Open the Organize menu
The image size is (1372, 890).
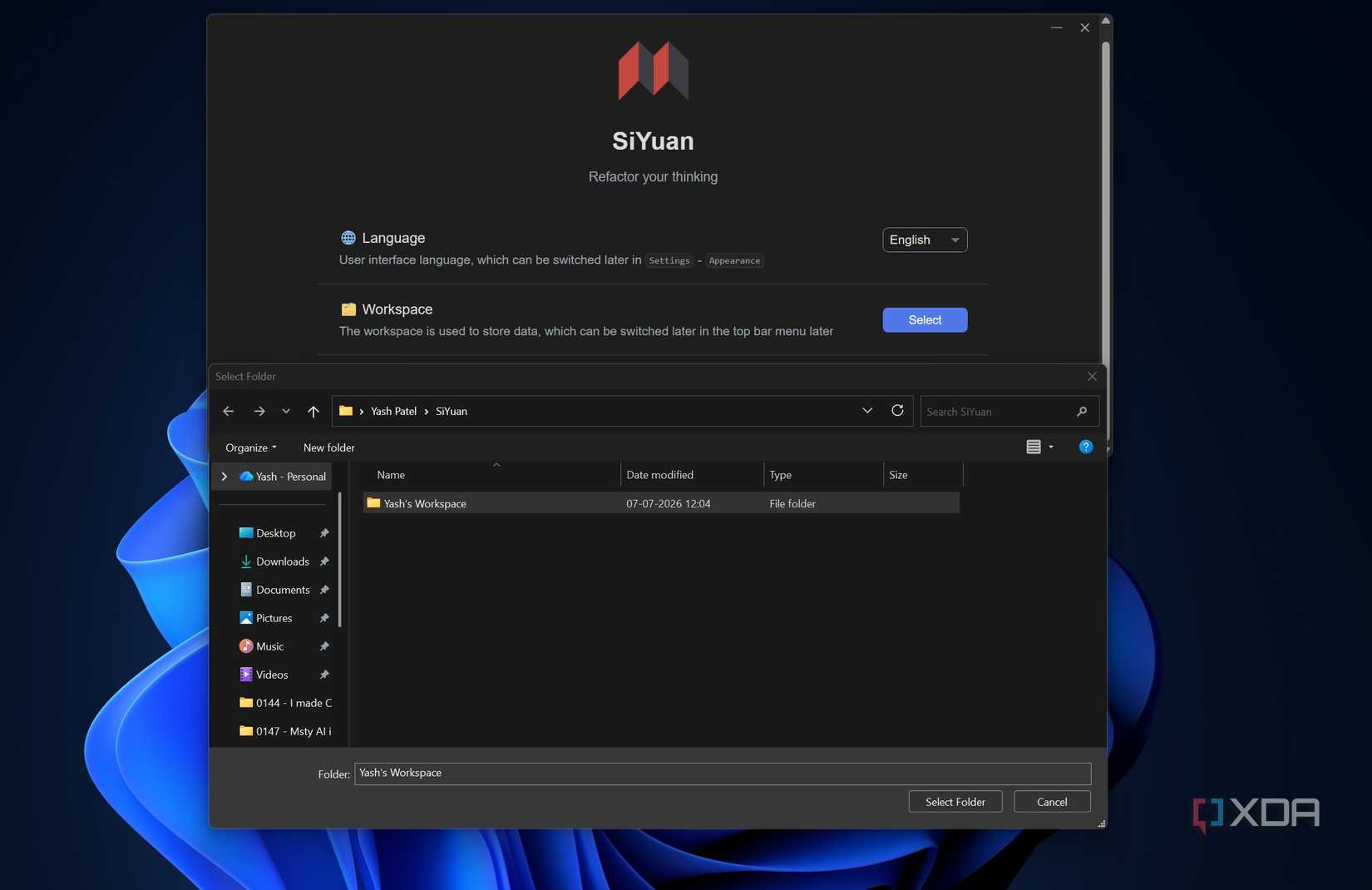[x=251, y=447]
